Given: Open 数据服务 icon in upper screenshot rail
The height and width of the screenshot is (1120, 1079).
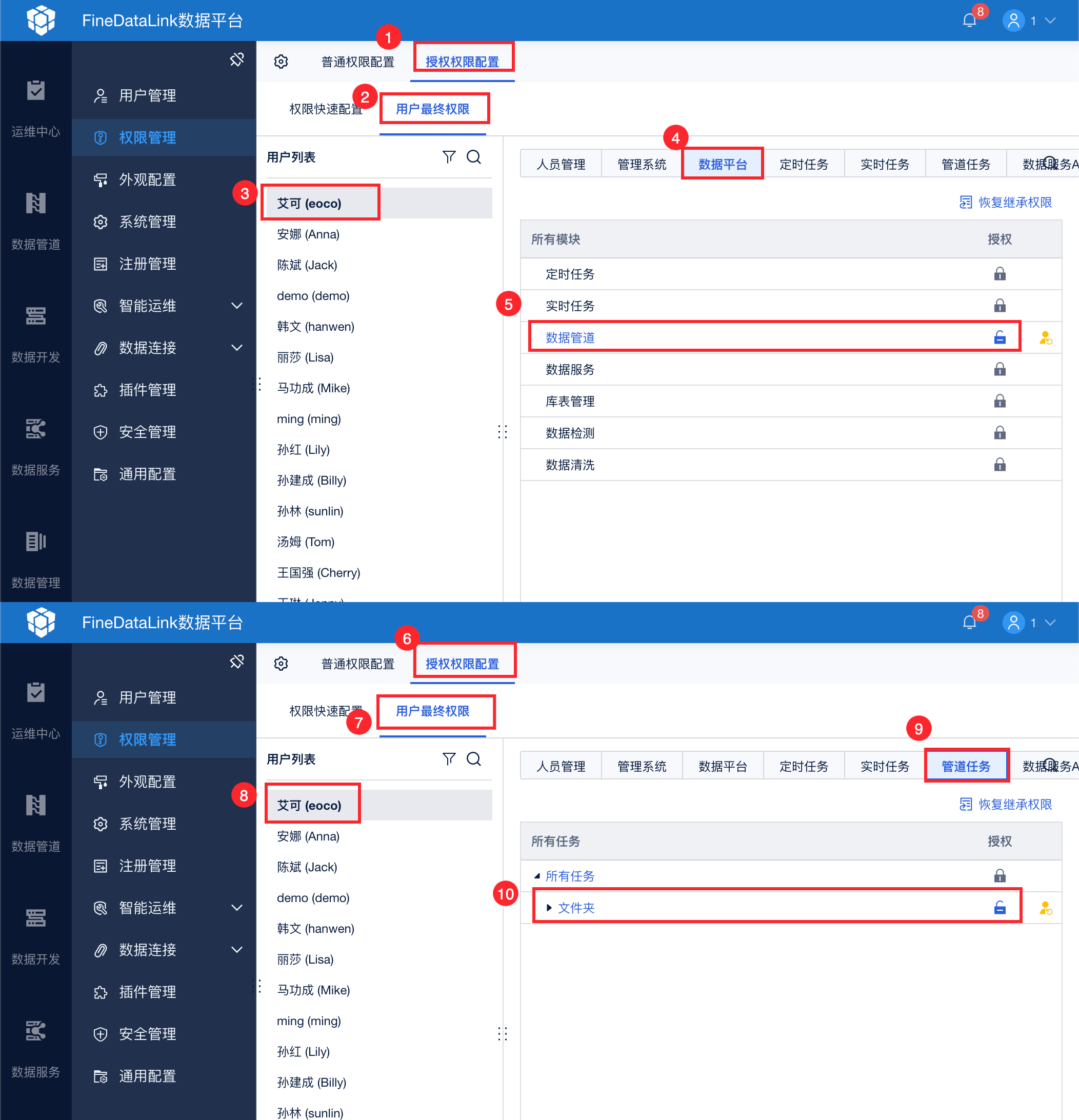Looking at the screenshot, I should [35, 428].
